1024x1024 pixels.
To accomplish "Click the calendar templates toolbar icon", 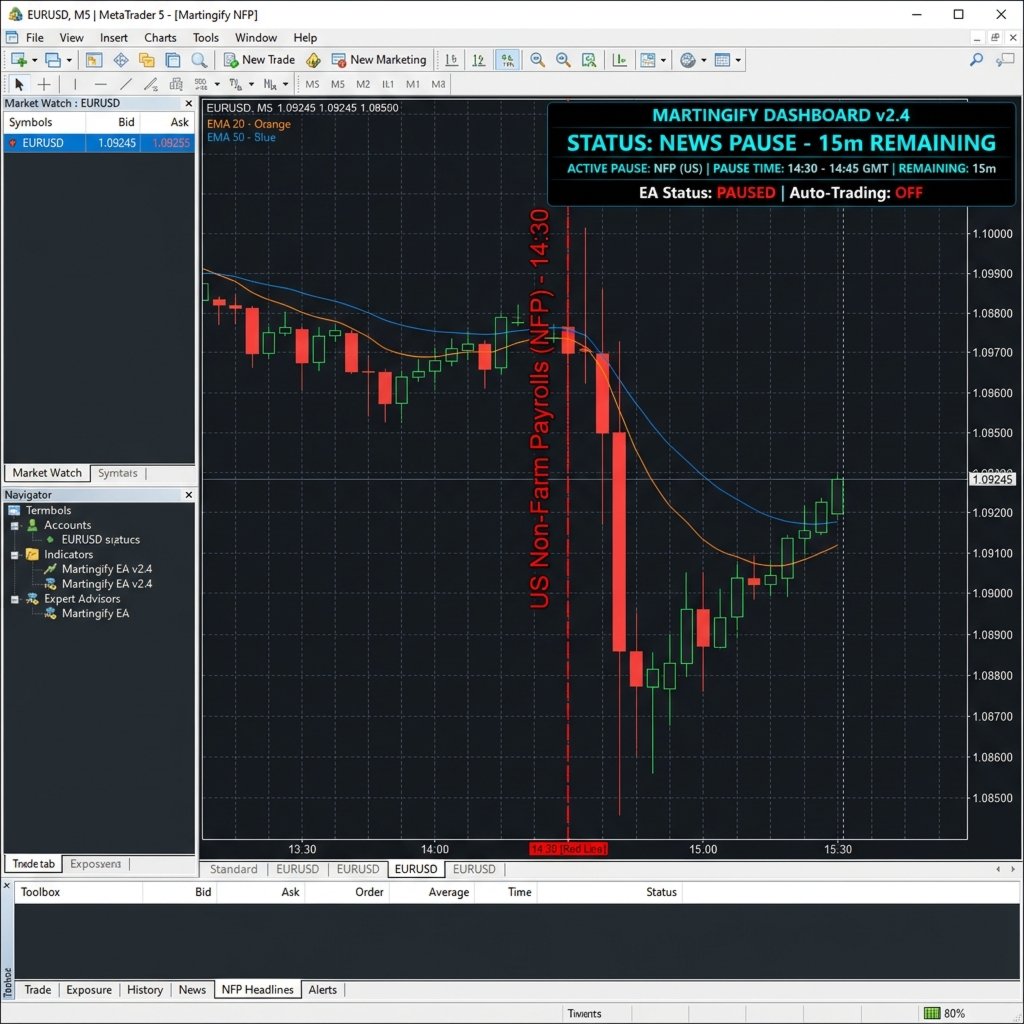I will [x=722, y=60].
